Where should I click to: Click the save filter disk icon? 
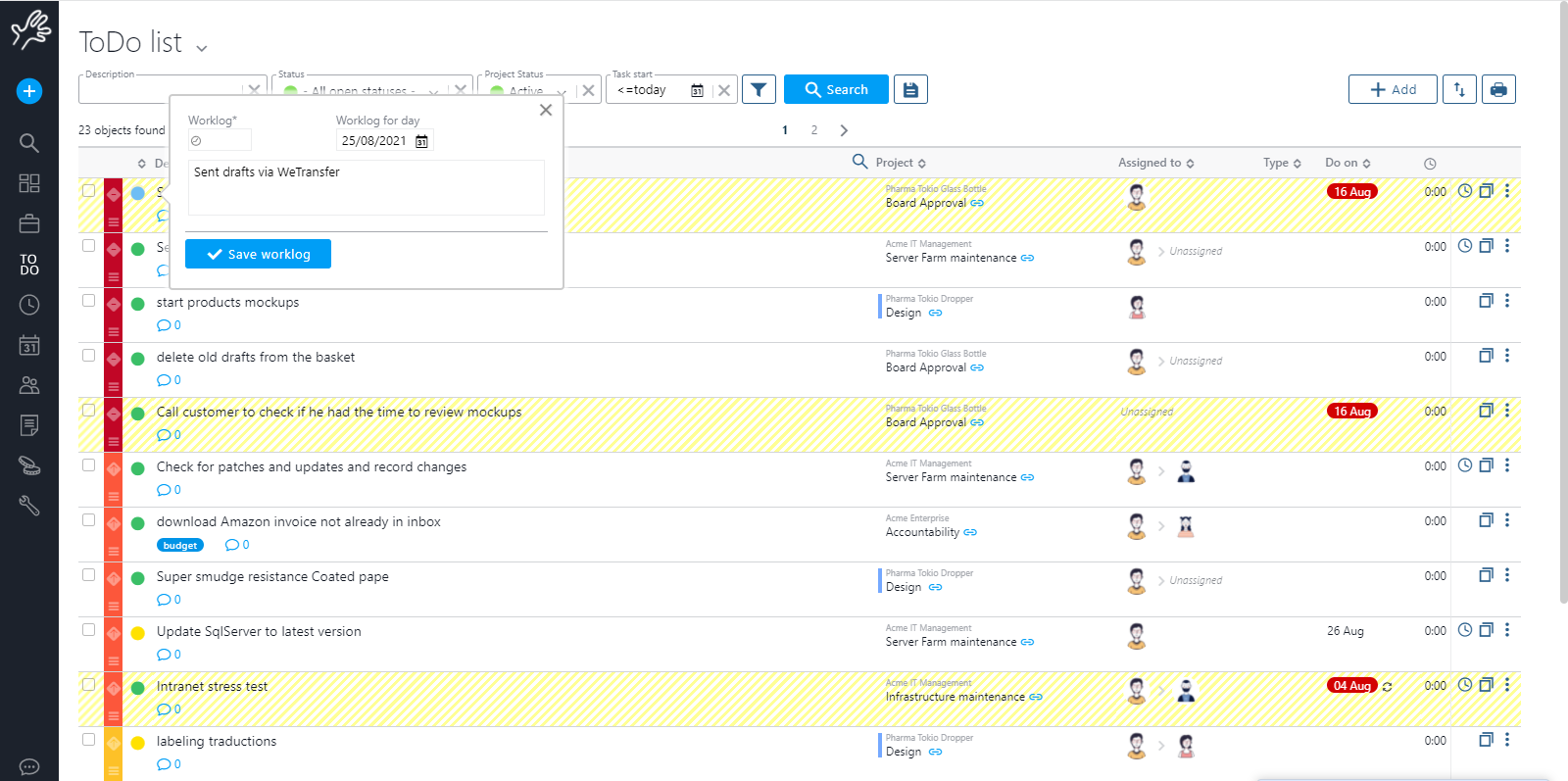[910, 89]
